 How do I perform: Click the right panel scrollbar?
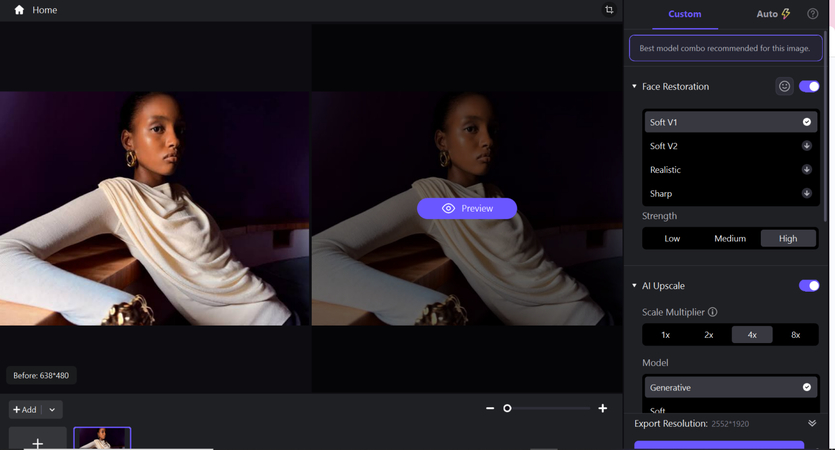coord(826,125)
